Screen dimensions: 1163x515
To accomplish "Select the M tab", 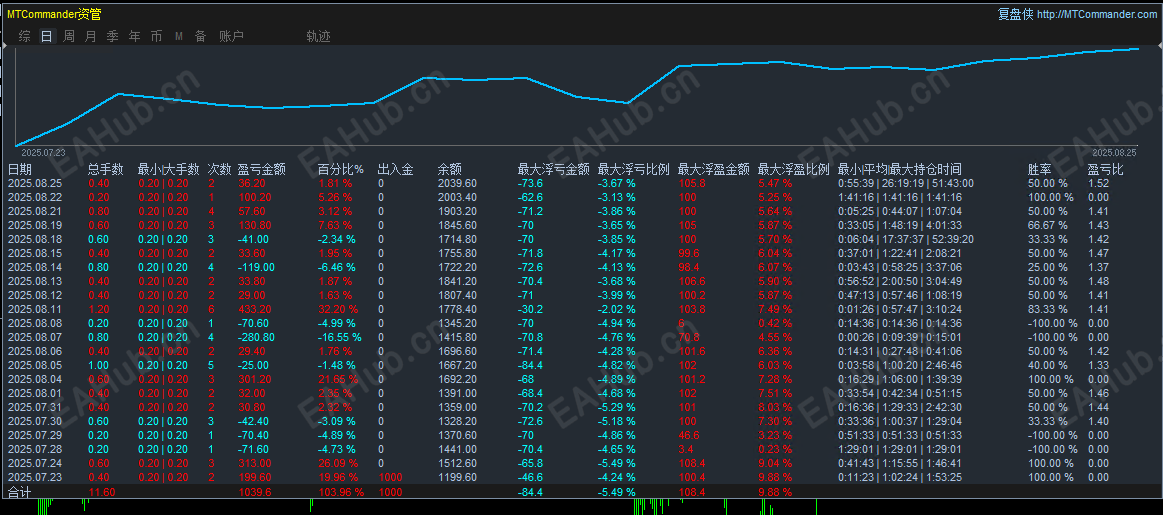I will [x=179, y=36].
